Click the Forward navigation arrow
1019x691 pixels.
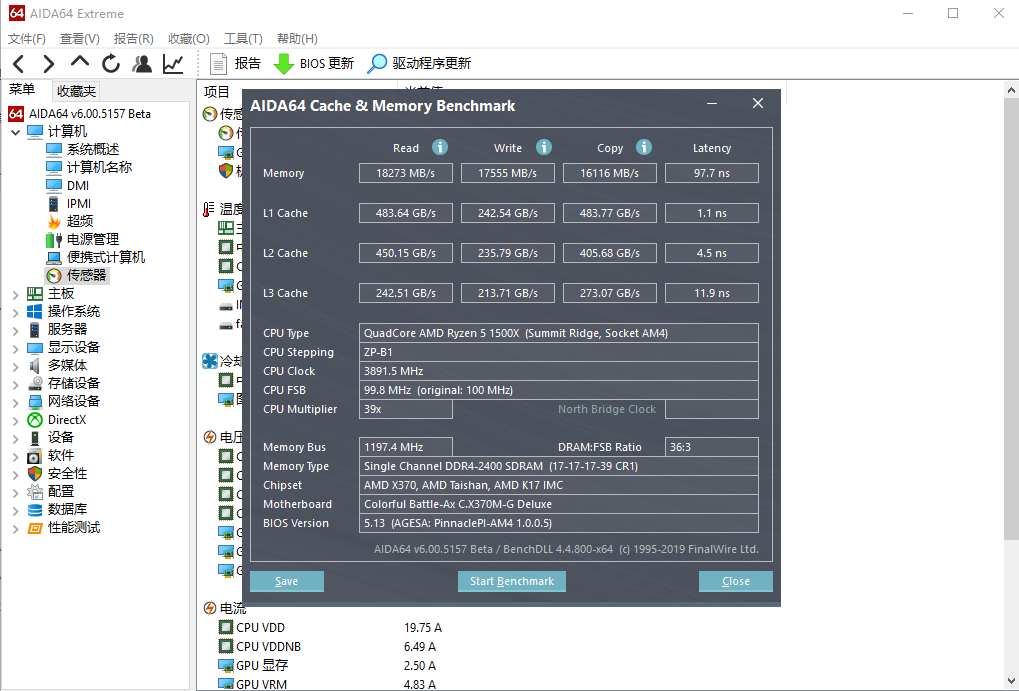pyautogui.click(x=49, y=64)
